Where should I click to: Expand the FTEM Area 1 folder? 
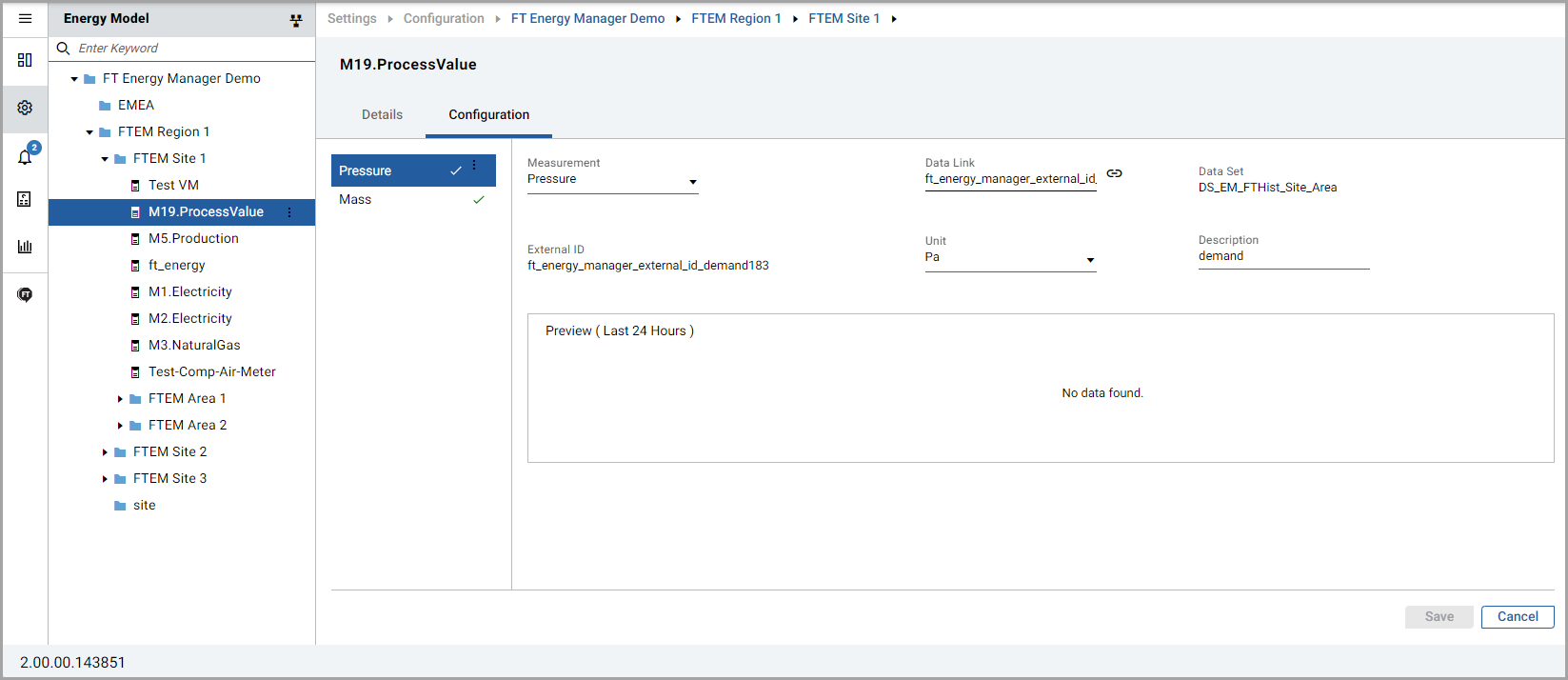click(x=120, y=399)
